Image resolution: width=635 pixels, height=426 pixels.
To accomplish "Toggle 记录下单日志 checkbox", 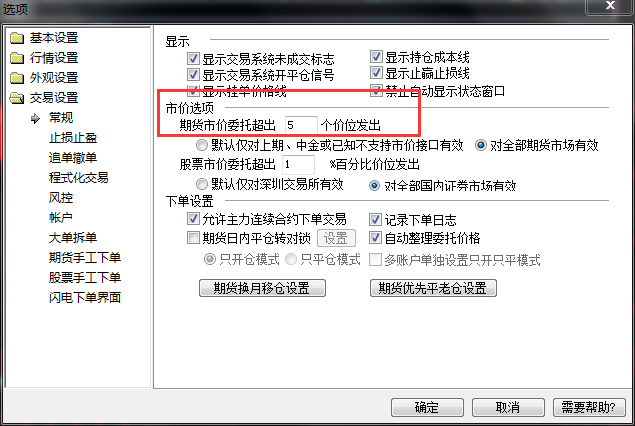I will (375, 219).
